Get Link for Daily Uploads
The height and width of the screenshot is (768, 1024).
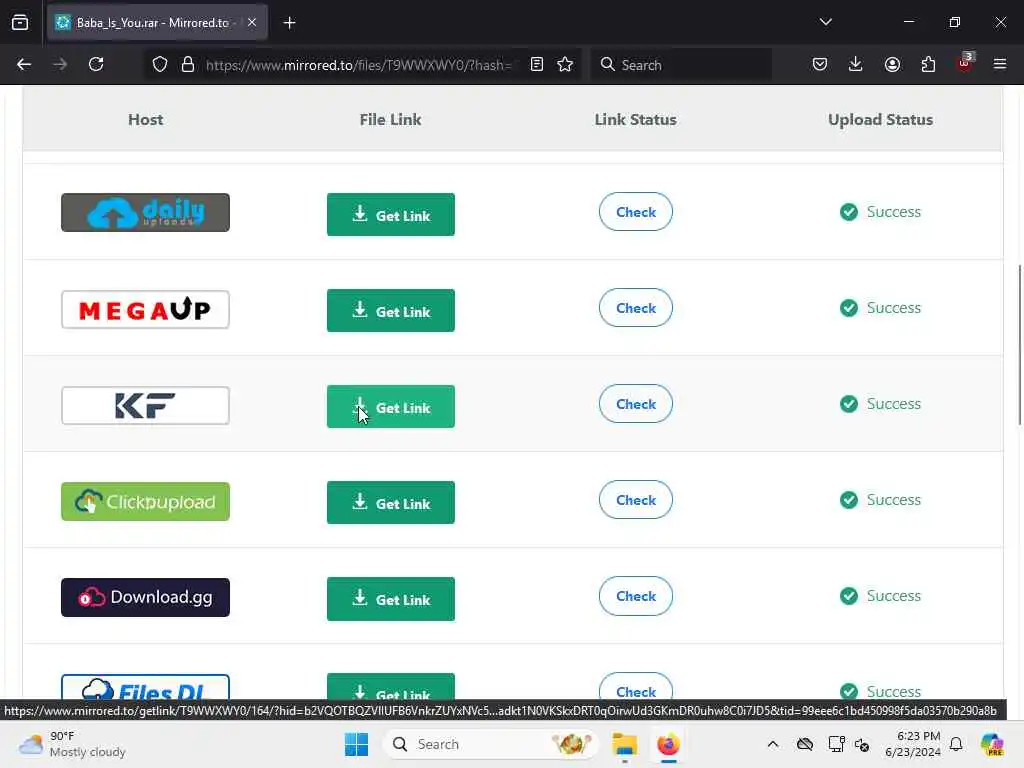(391, 214)
